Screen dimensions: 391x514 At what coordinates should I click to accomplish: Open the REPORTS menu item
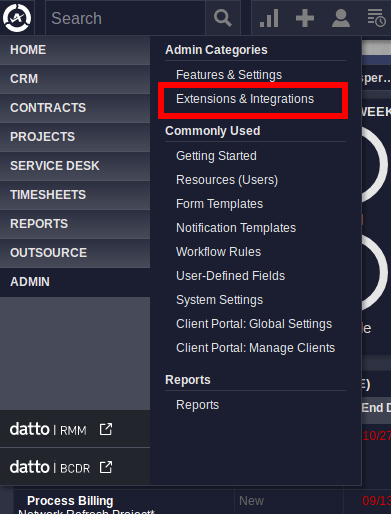pyautogui.click(x=75, y=224)
